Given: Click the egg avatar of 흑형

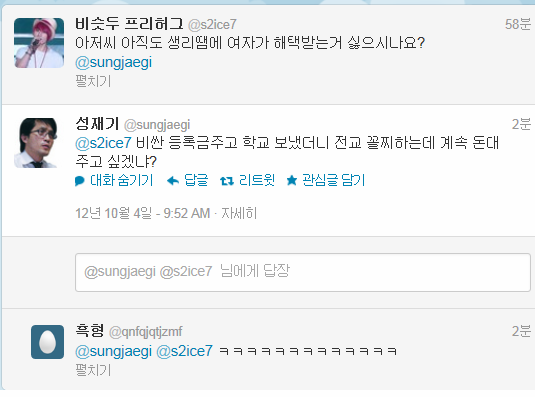Looking at the screenshot, I should (47, 342).
